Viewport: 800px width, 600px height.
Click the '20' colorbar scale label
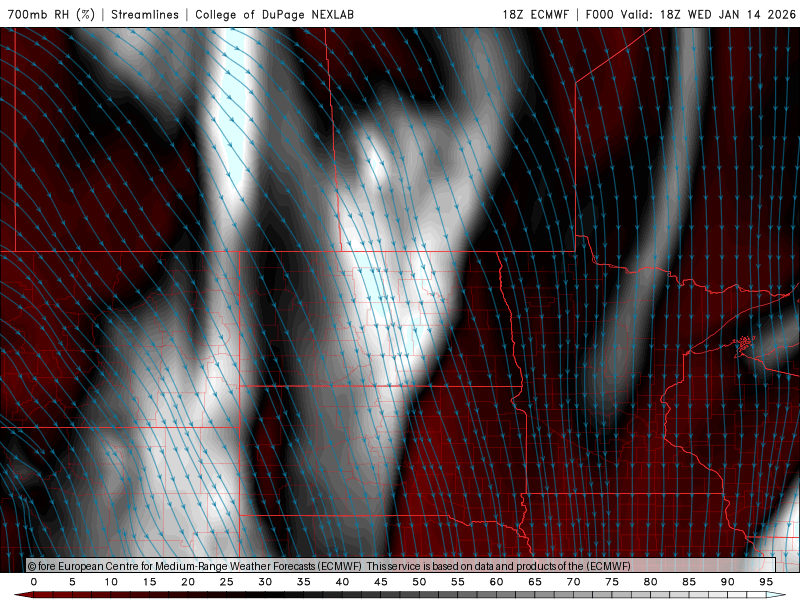coord(188,582)
